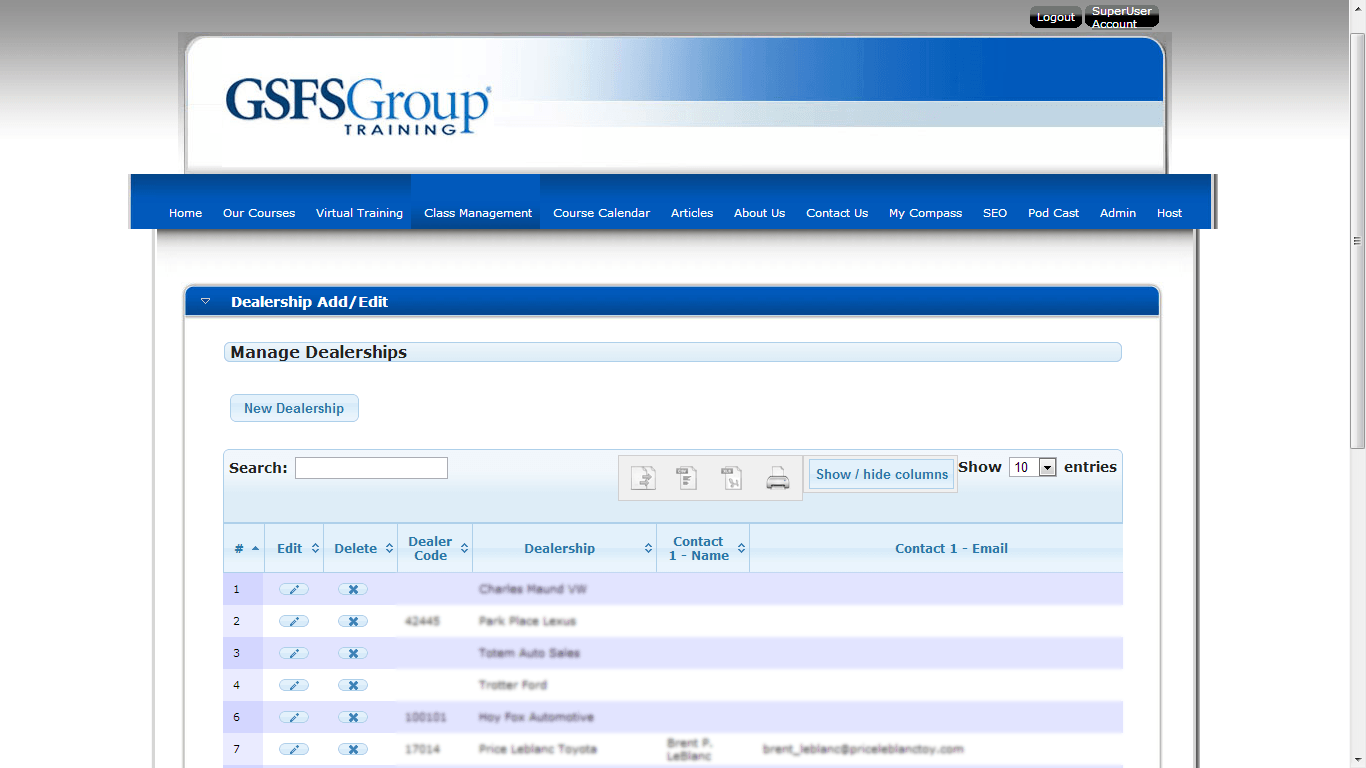1366x768 pixels.
Task: Focus the Search input field
Action: click(371, 468)
